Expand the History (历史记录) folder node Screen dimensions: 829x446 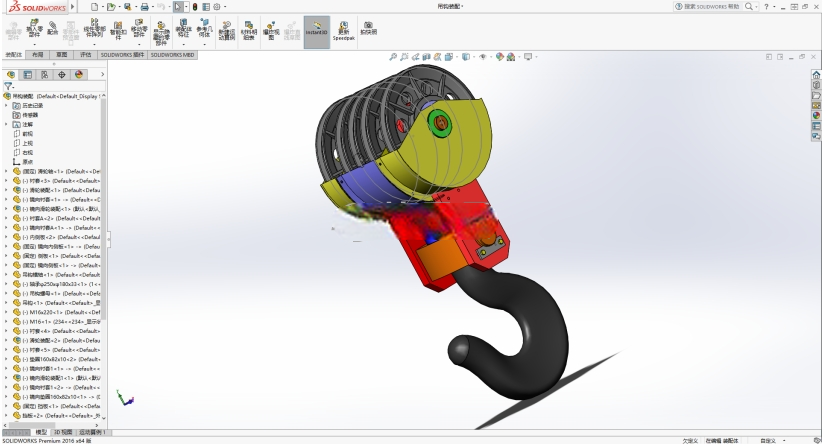[6, 106]
